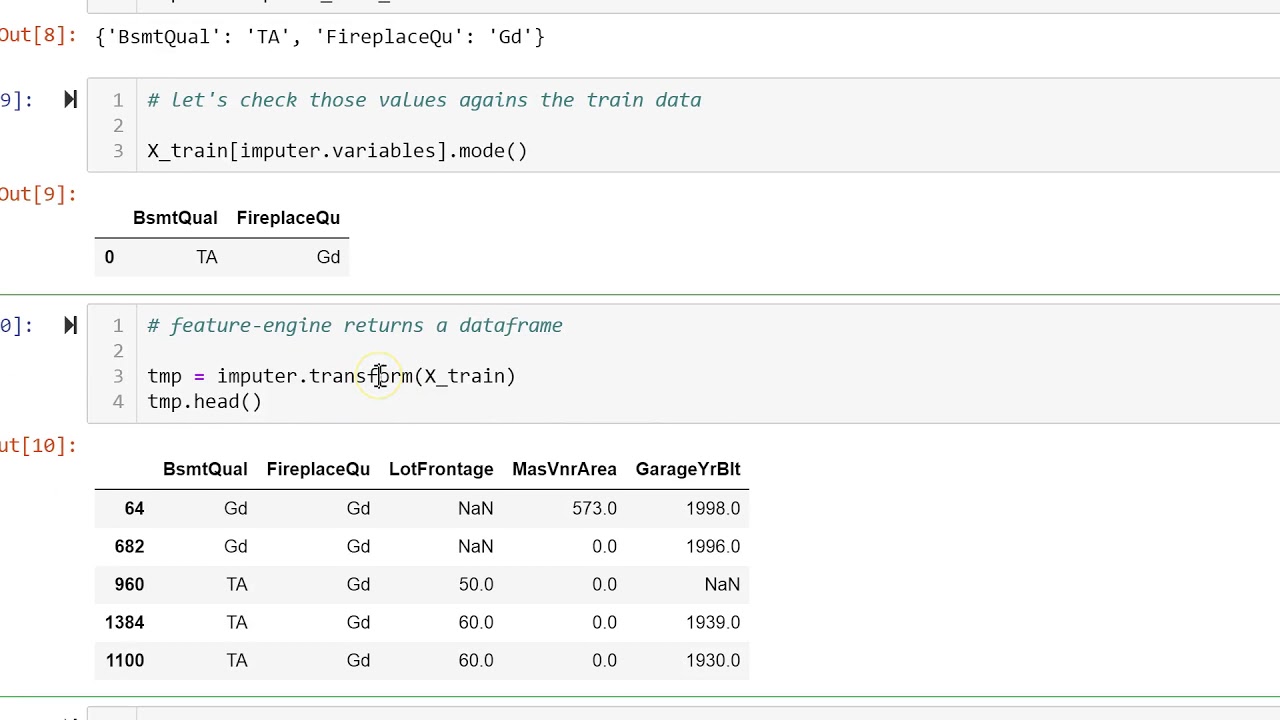Click the TA value in Out[9] table

[x=207, y=257]
